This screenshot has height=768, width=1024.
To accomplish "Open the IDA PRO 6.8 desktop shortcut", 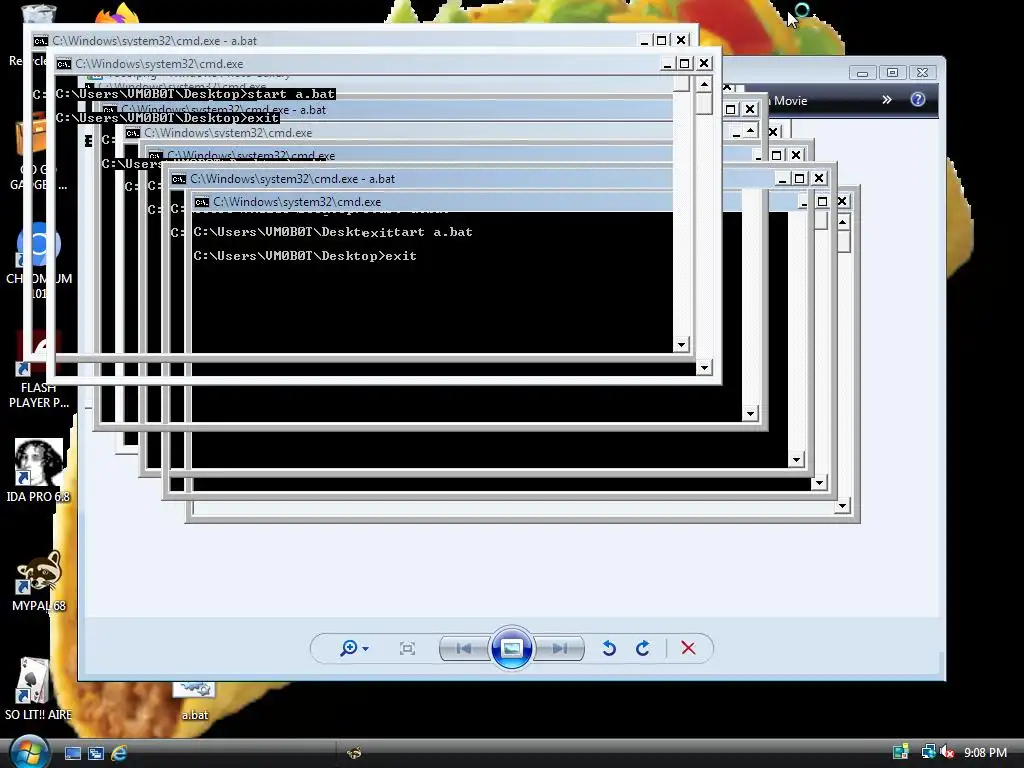I will coord(38,472).
